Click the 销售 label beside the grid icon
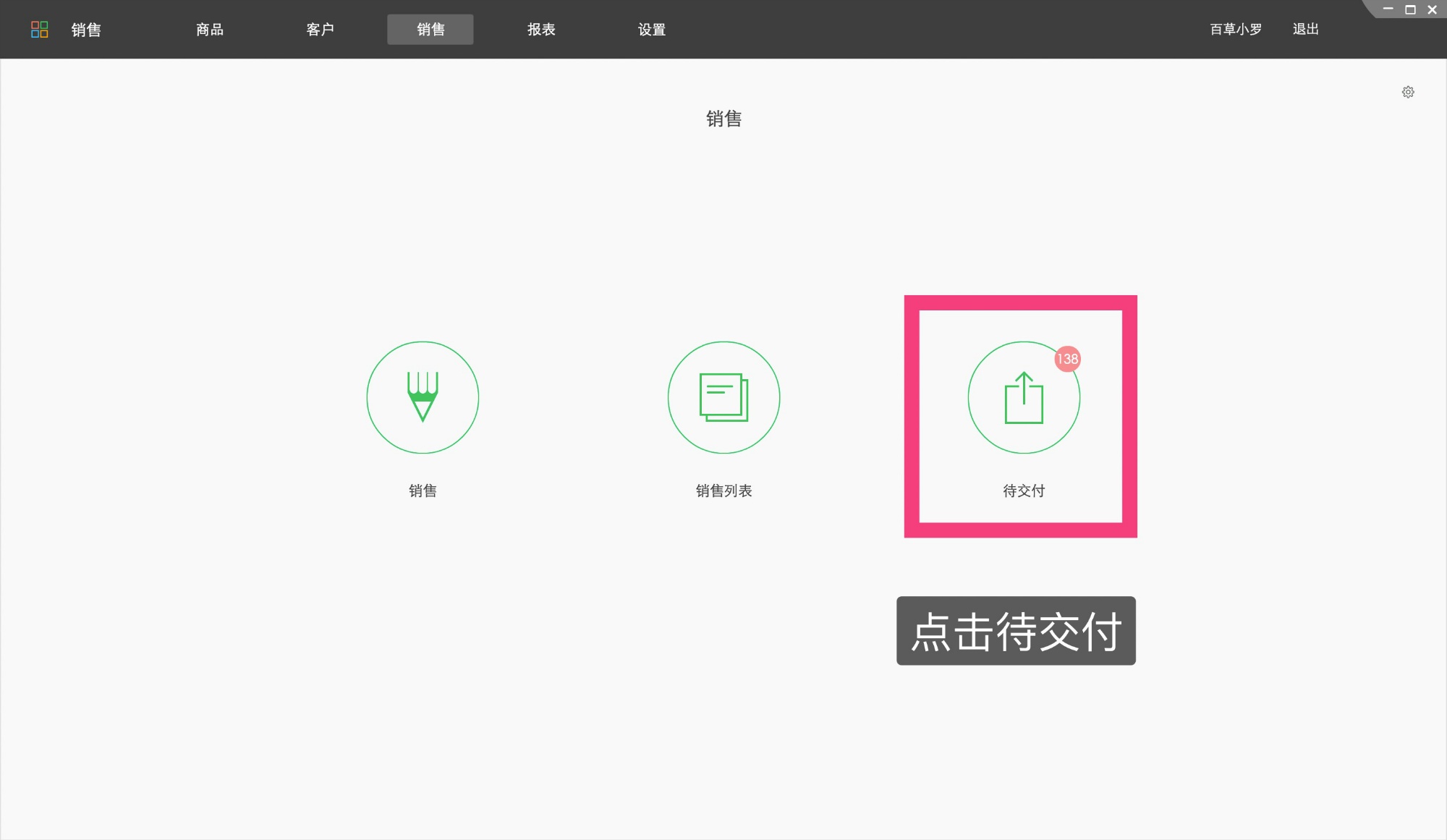This screenshot has height=840, width=1447. click(x=85, y=30)
